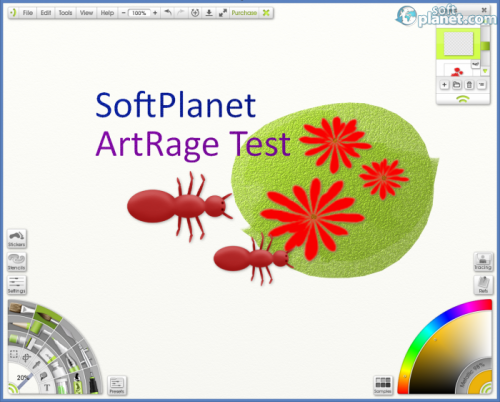
Task: Click the green arrow below layer scrollbar
Action: tap(485, 71)
